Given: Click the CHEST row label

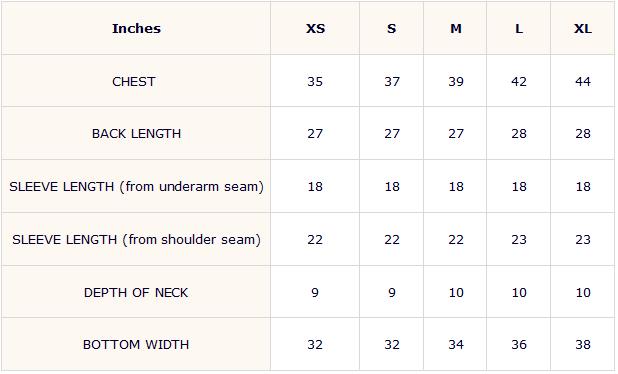Looking at the screenshot, I should tap(134, 82).
